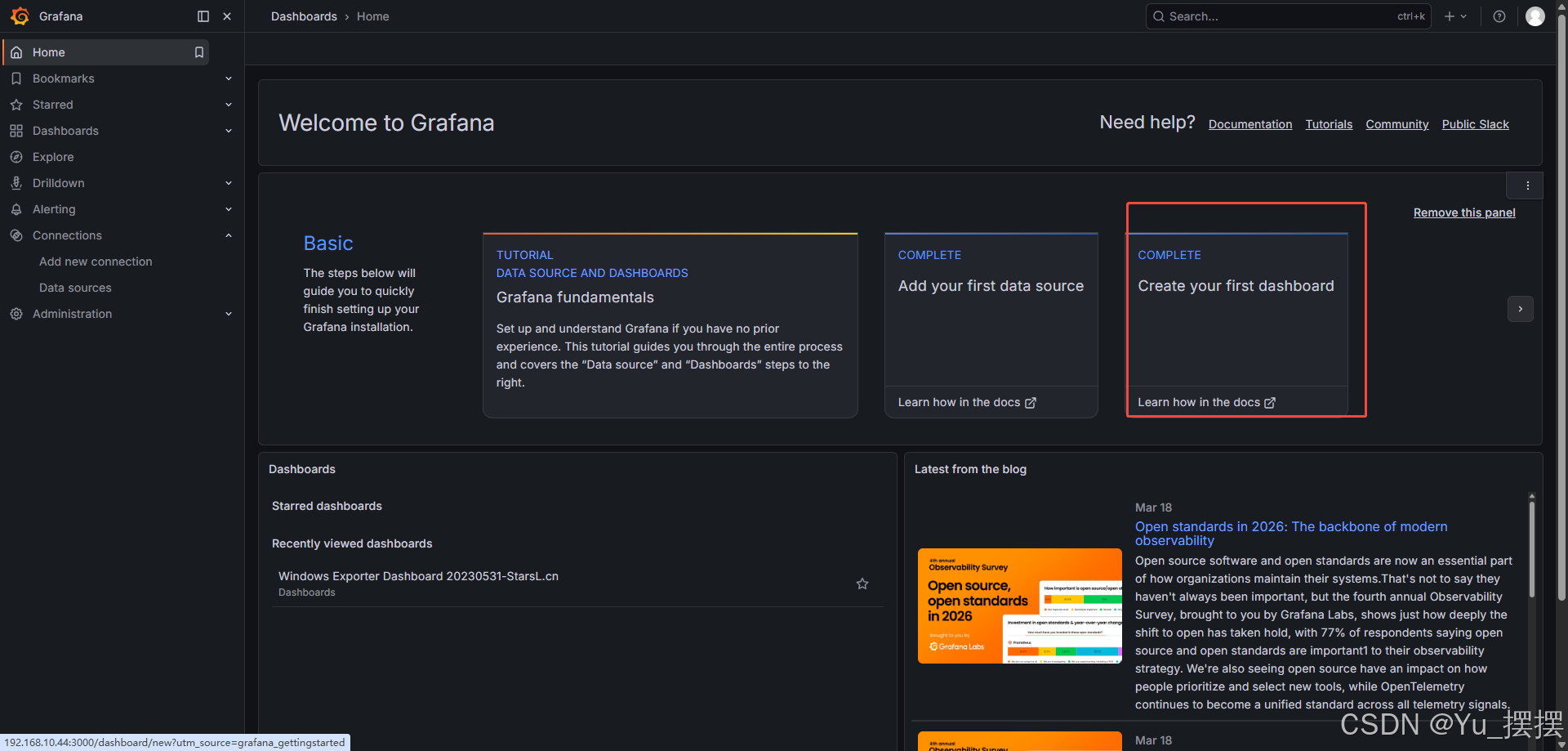This screenshot has height=751, width=1568.
Task: Click external link icon on data source card
Action: point(1031,403)
